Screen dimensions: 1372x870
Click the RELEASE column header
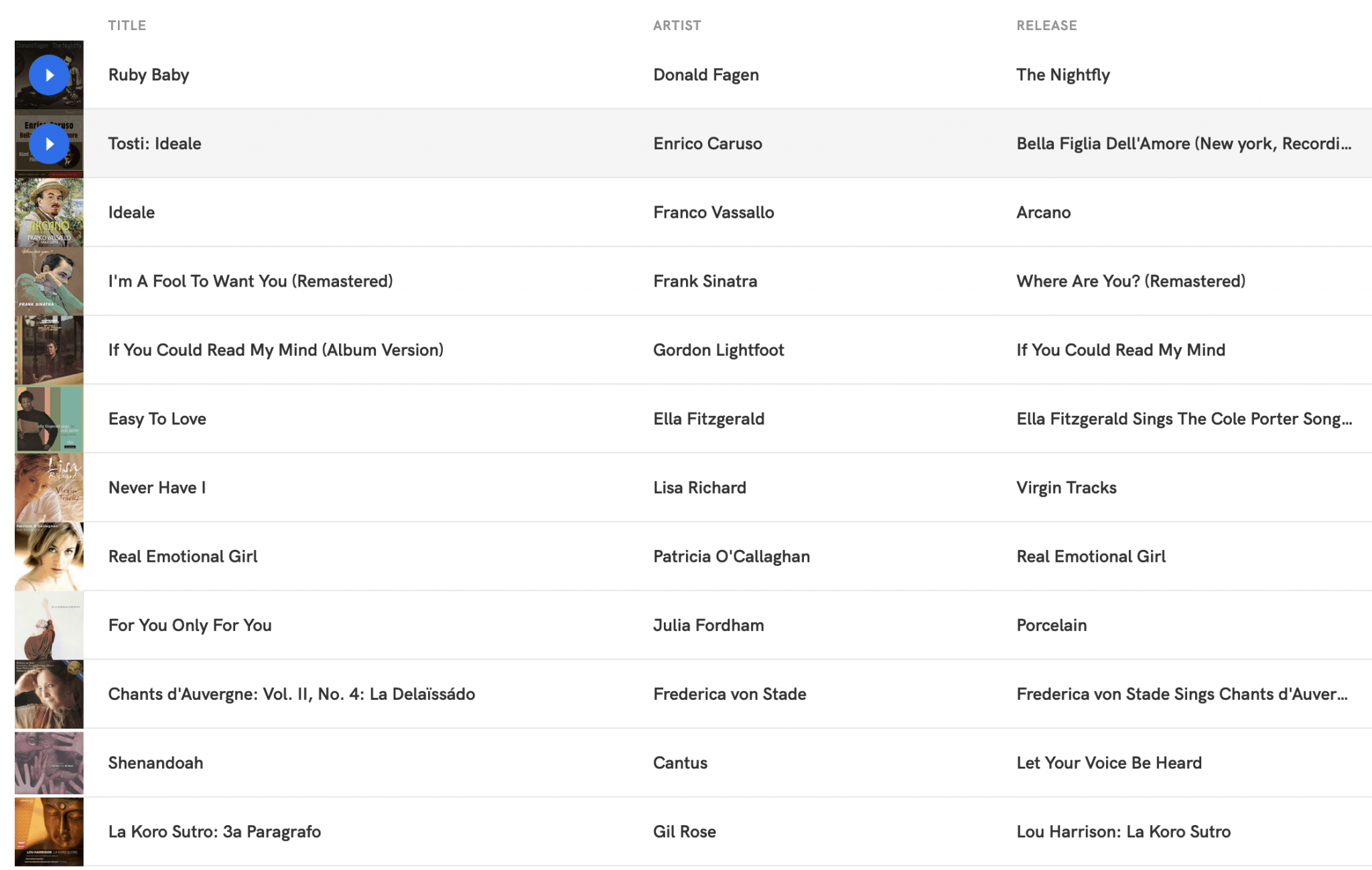click(1046, 25)
